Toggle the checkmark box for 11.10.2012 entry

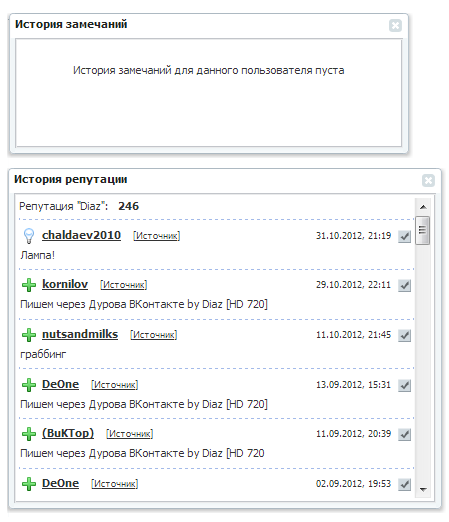[x=404, y=335]
